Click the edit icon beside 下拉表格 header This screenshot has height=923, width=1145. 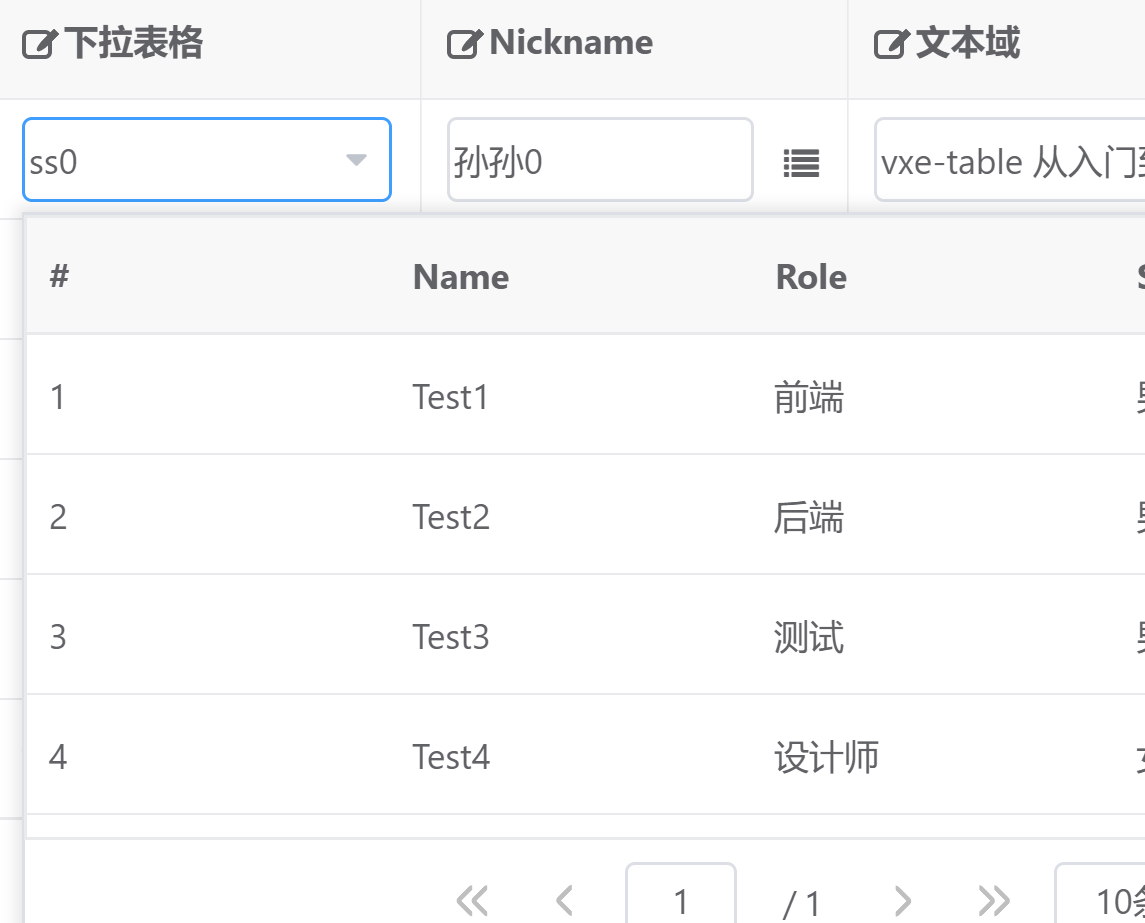point(38,42)
